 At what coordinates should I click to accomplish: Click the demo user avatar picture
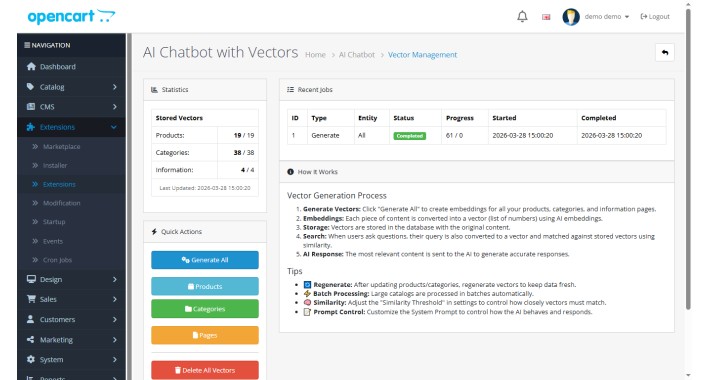click(571, 17)
